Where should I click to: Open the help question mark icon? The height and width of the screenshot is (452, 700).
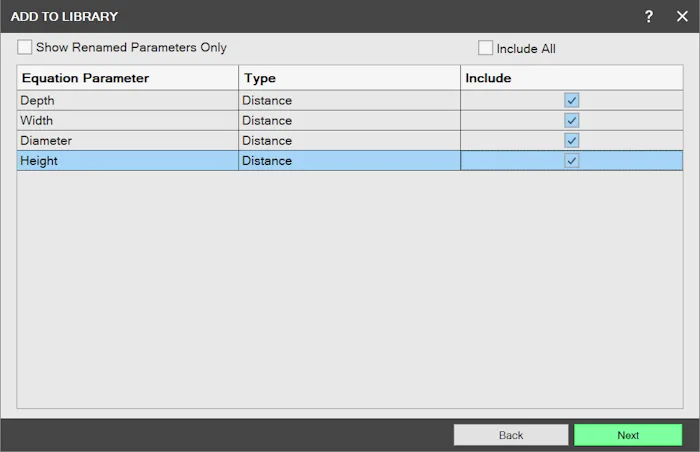pyautogui.click(x=649, y=17)
